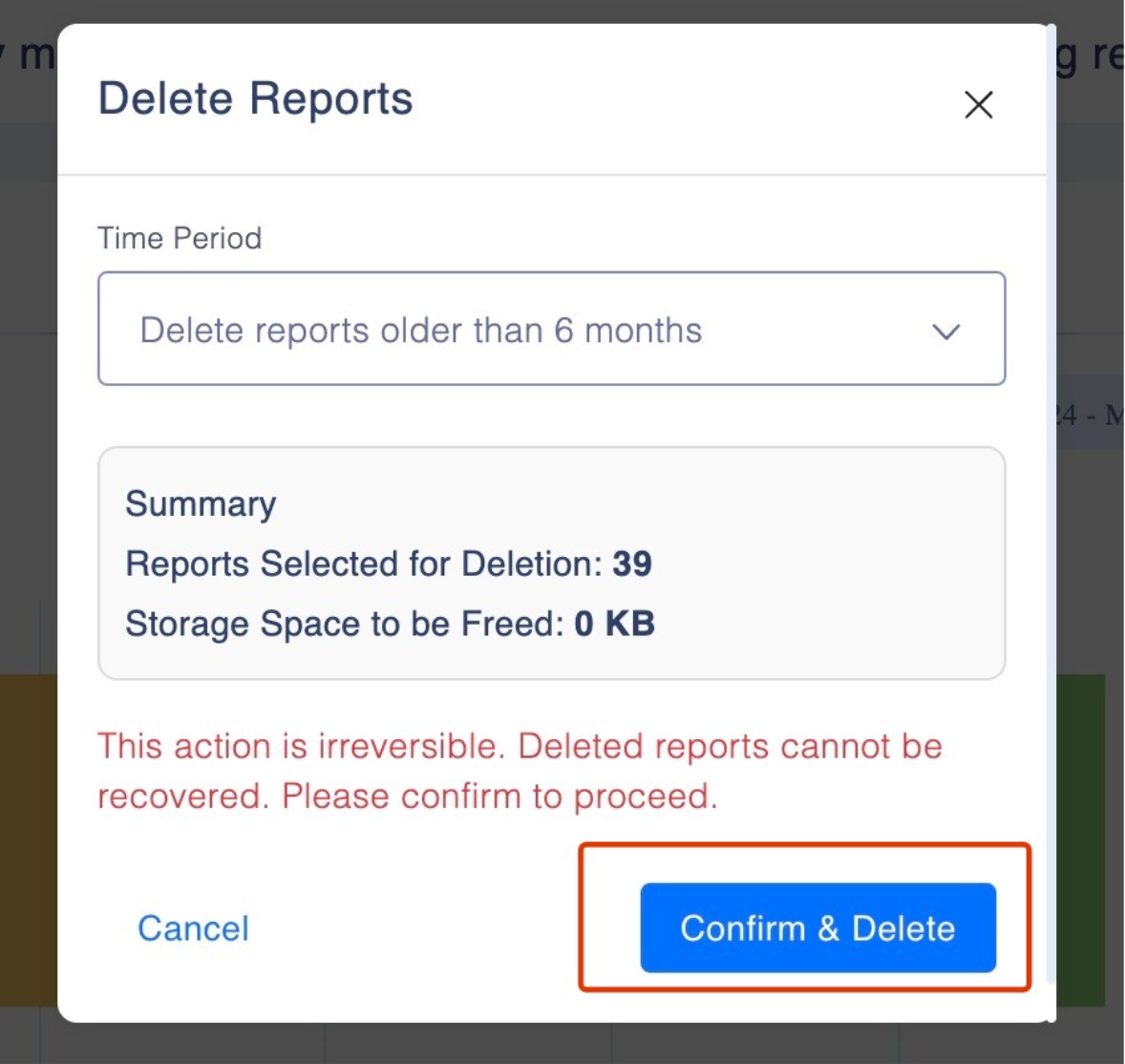Click the Time Period field label

coord(180,238)
